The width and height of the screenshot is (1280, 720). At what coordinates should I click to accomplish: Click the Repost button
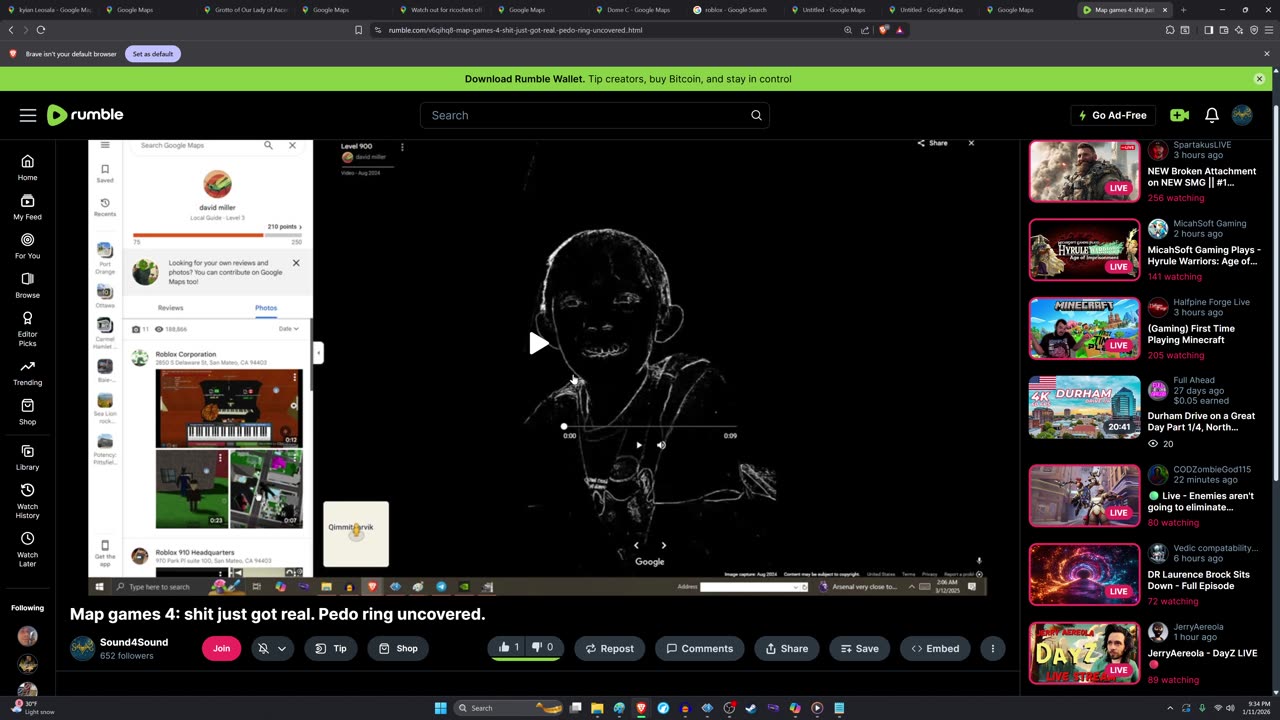coord(609,648)
